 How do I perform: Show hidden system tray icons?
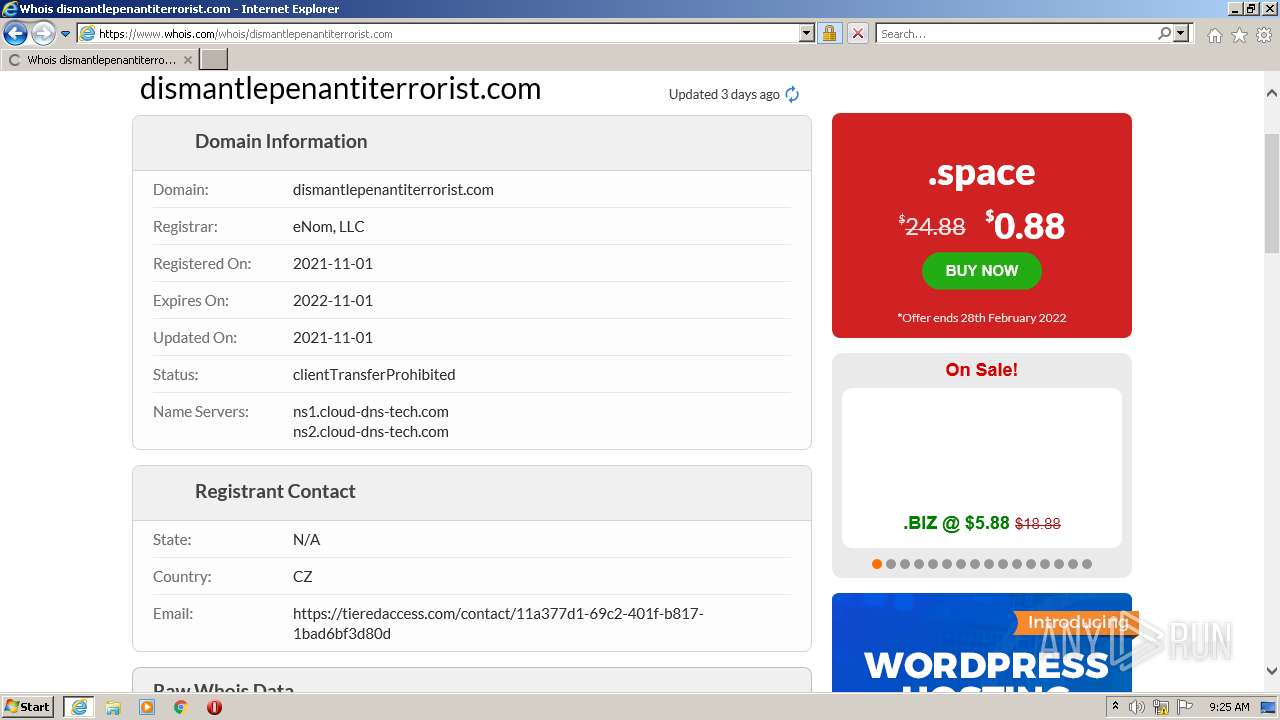point(1115,707)
